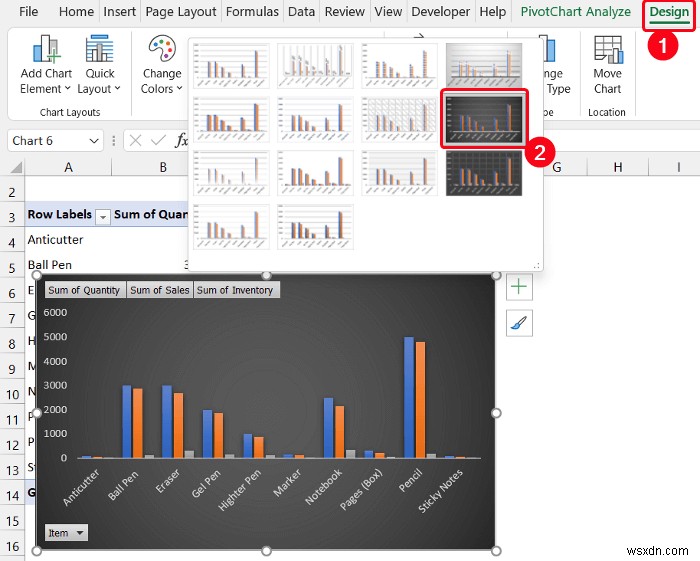Open the Quick Layout gallery
700x561 pixels.
click(99, 64)
